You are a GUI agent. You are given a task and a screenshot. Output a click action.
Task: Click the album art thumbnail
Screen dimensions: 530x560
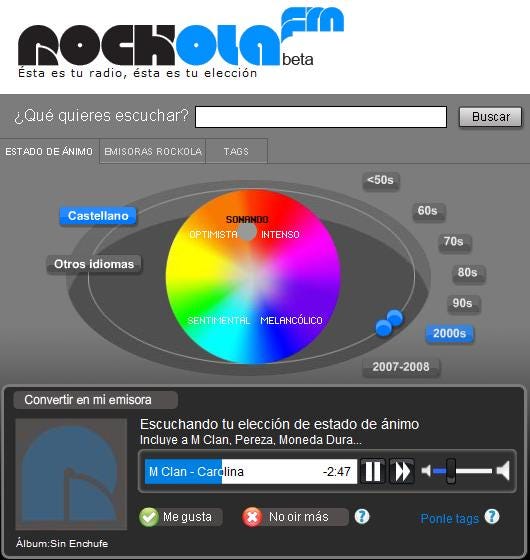coord(71,474)
